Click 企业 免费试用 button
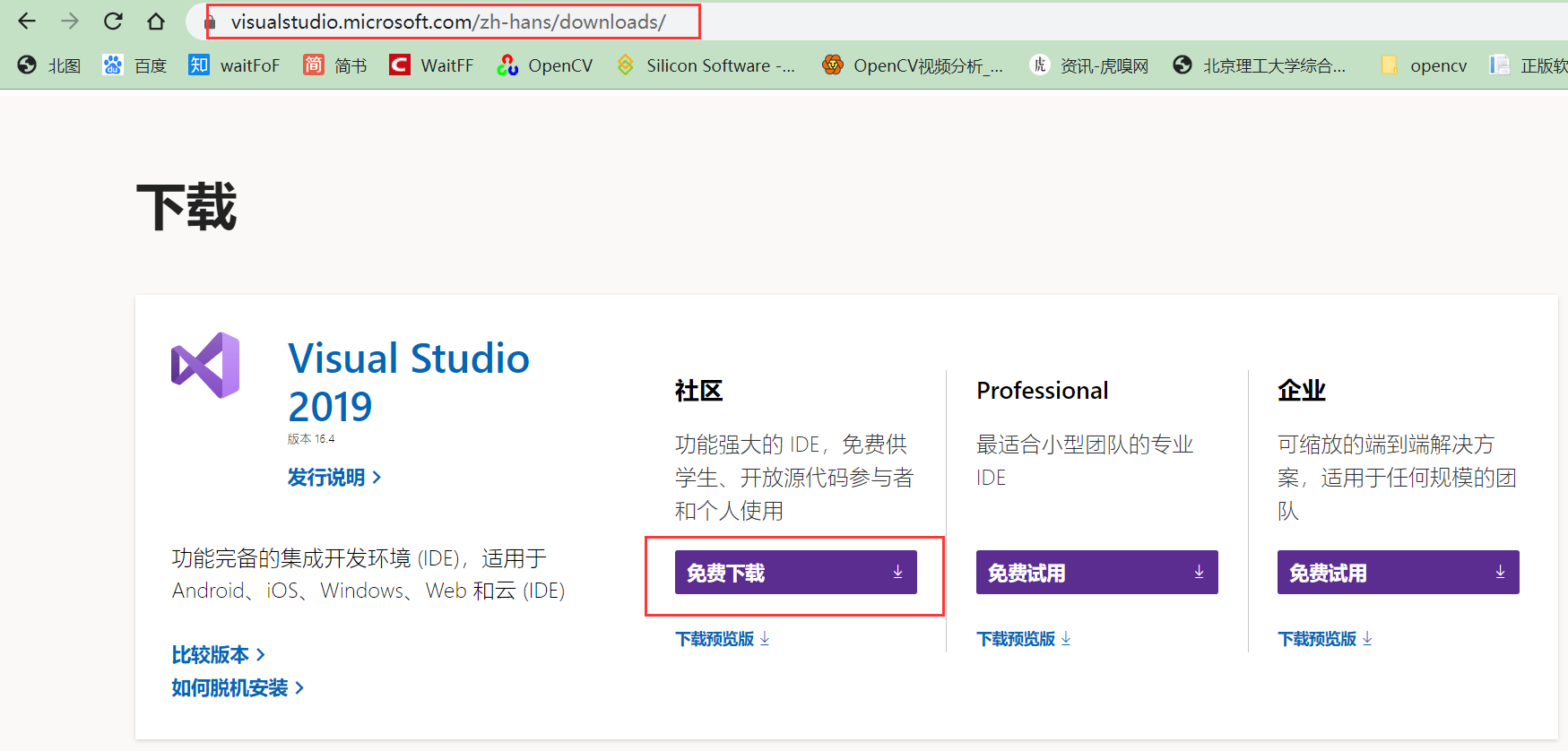This screenshot has height=751, width=1568. [x=1398, y=572]
